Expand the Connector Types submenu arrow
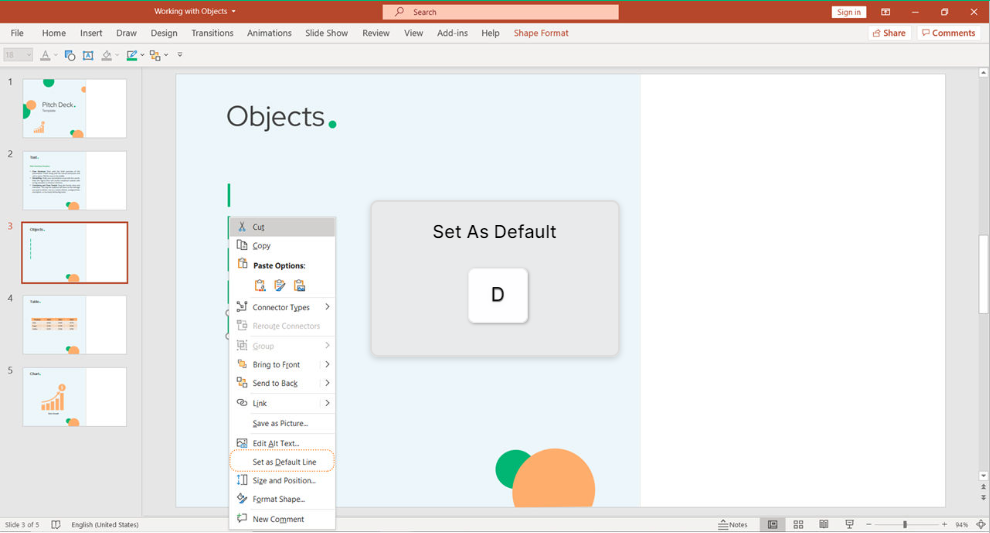 (327, 307)
